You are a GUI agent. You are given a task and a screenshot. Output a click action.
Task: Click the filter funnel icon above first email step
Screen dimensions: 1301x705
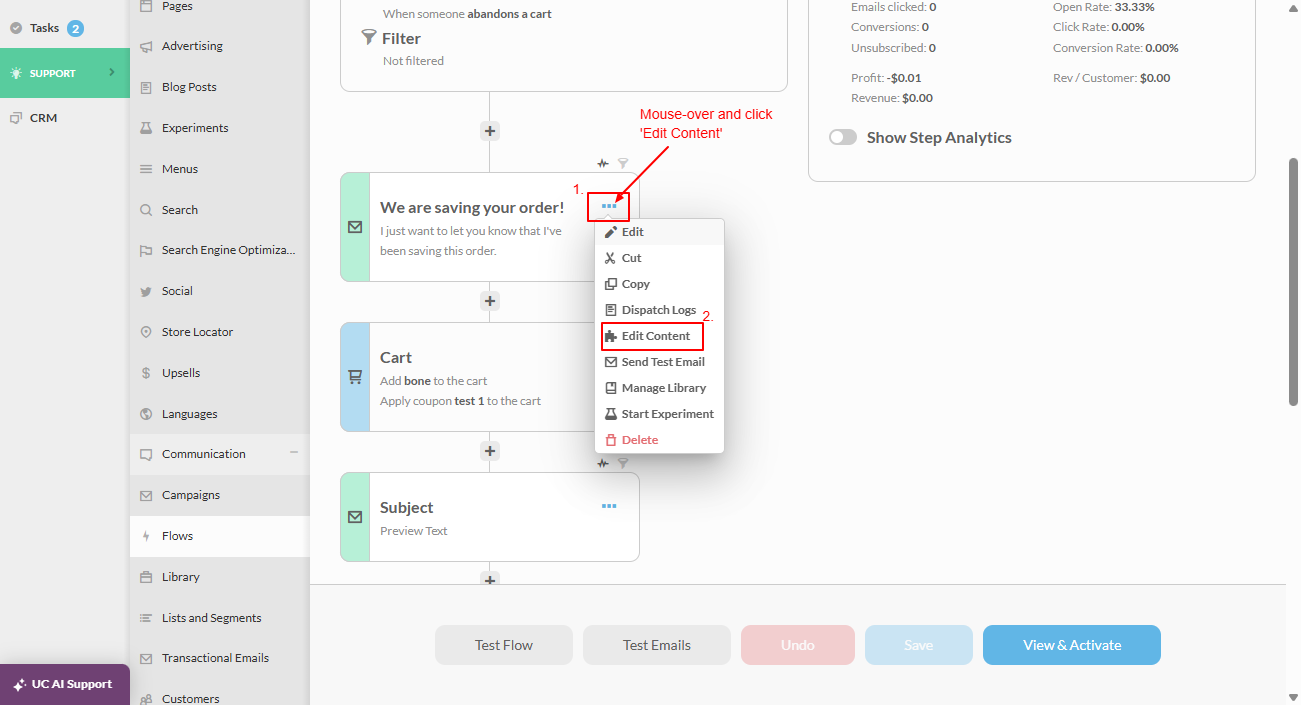coord(623,163)
